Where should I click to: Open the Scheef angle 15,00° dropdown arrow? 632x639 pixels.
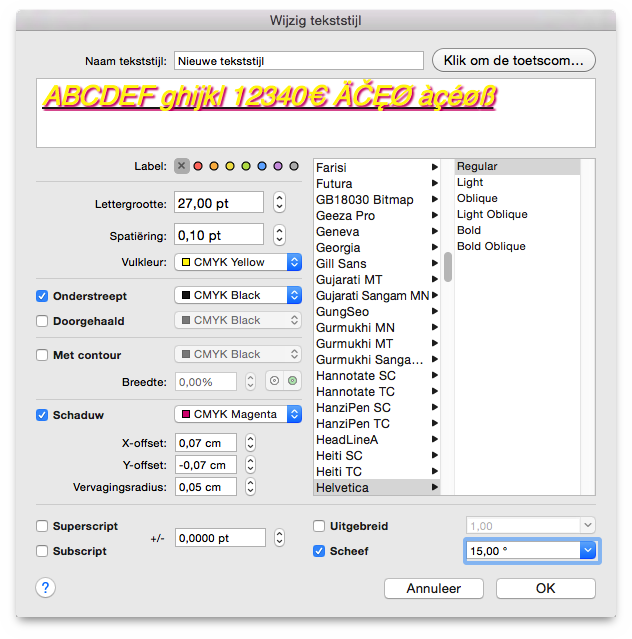pos(588,551)
